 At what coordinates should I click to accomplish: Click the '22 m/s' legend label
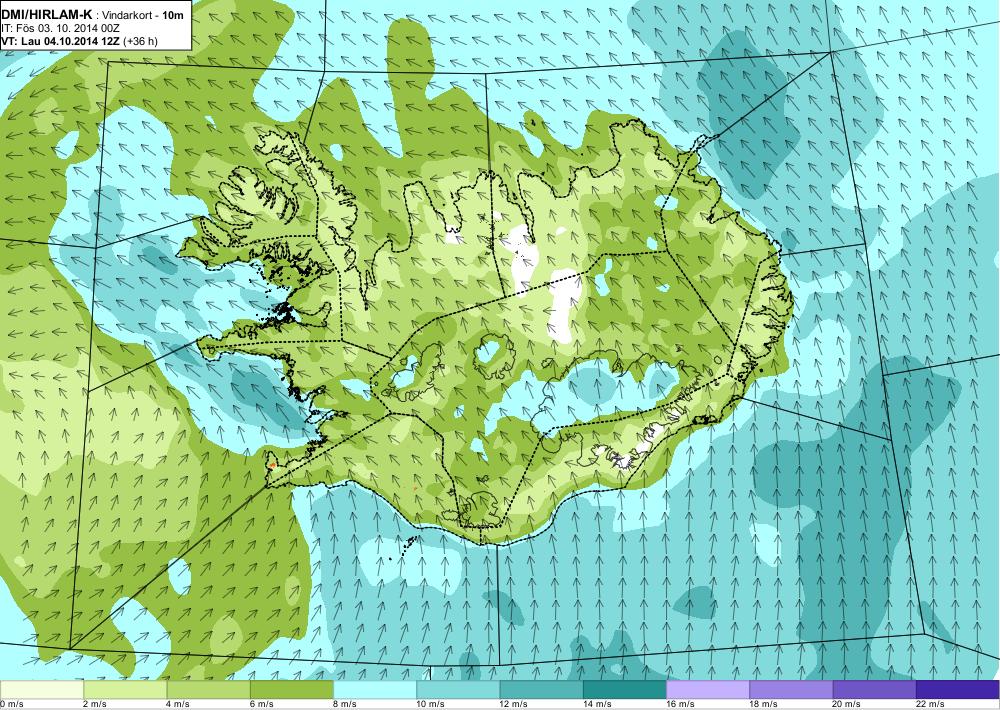click(930, 704)
